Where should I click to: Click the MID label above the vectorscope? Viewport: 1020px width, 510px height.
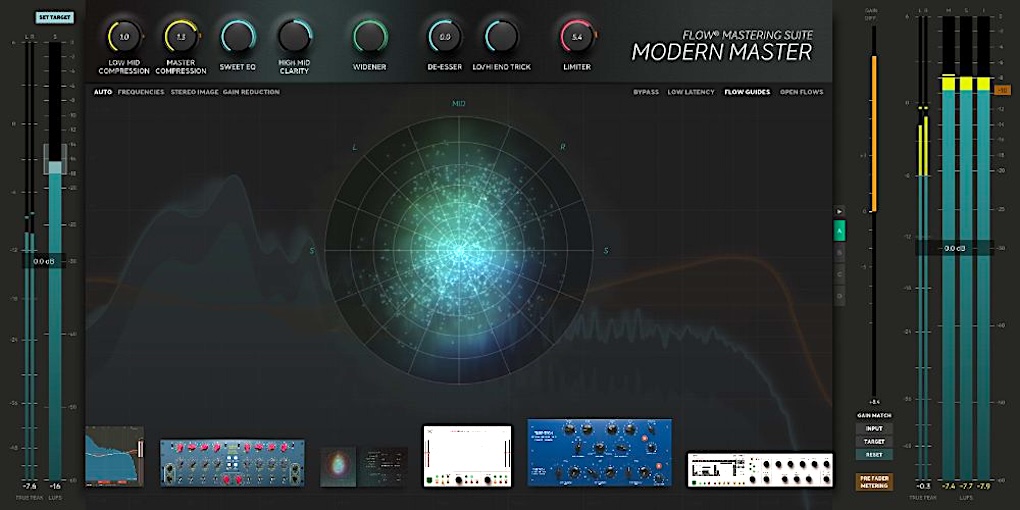point(459,104)
